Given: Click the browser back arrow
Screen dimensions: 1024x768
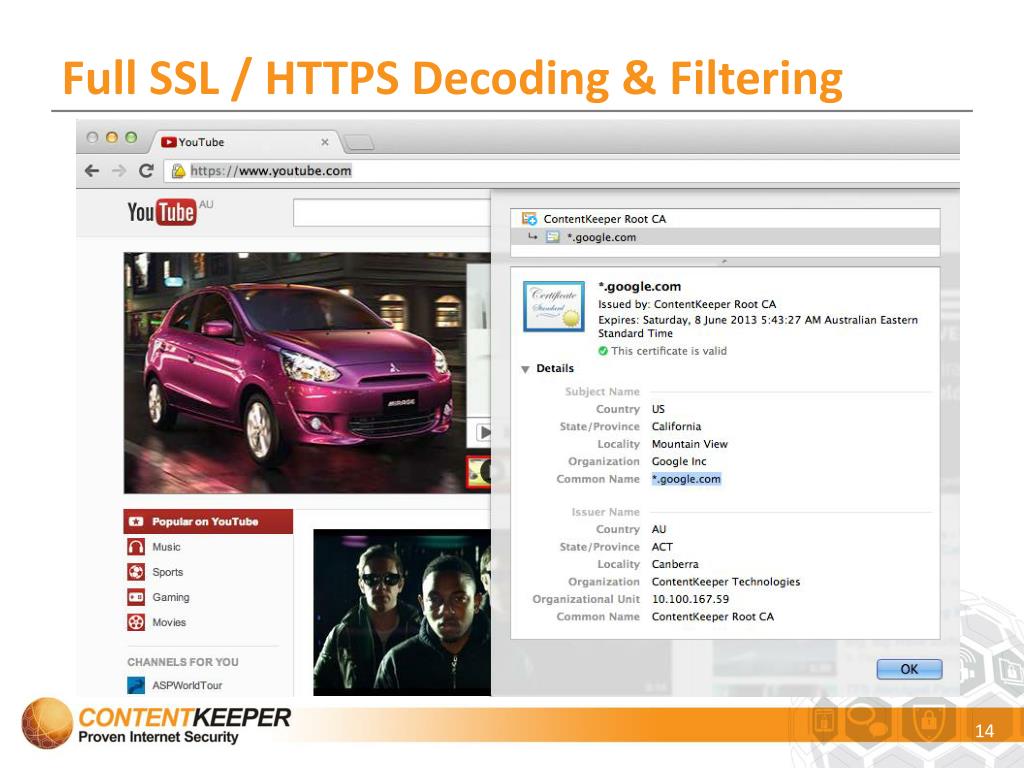Looking at the screenshot, I should [93, 171].
